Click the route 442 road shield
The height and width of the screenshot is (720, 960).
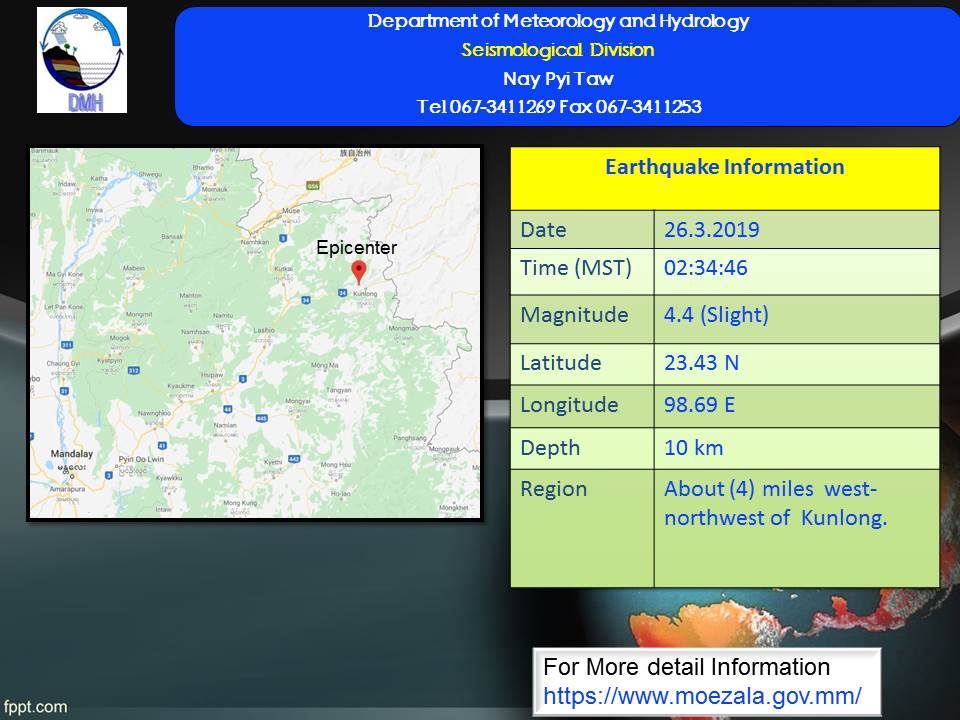click(x=294, y=458)
